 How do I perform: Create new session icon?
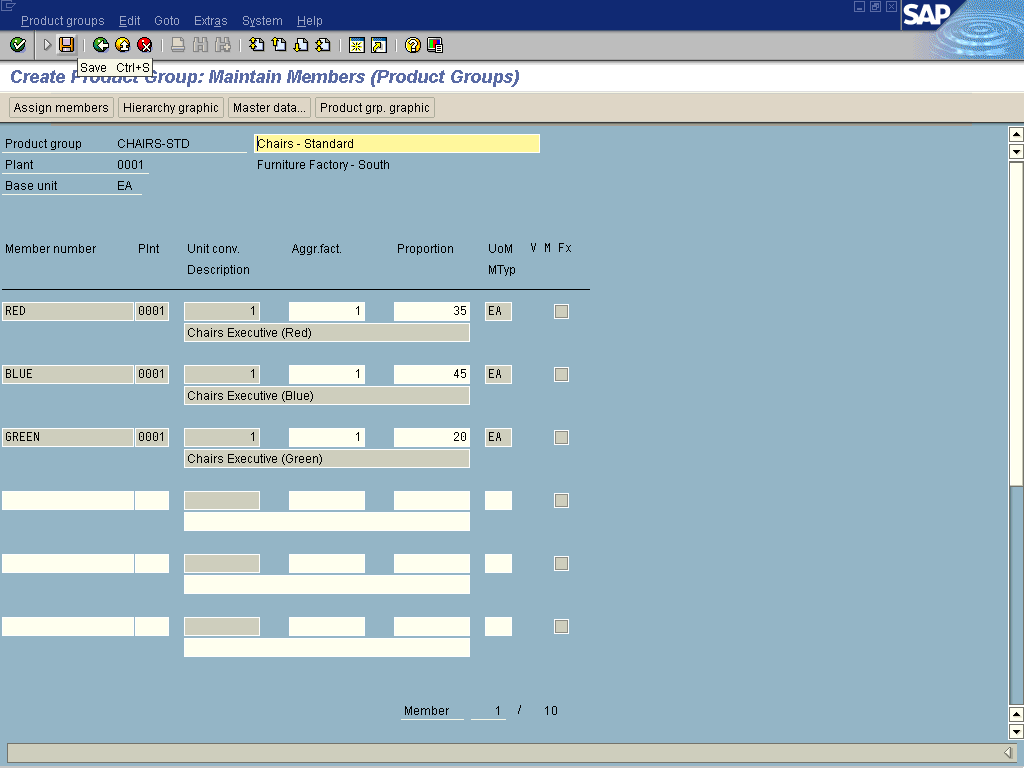(x=357, y=44)
